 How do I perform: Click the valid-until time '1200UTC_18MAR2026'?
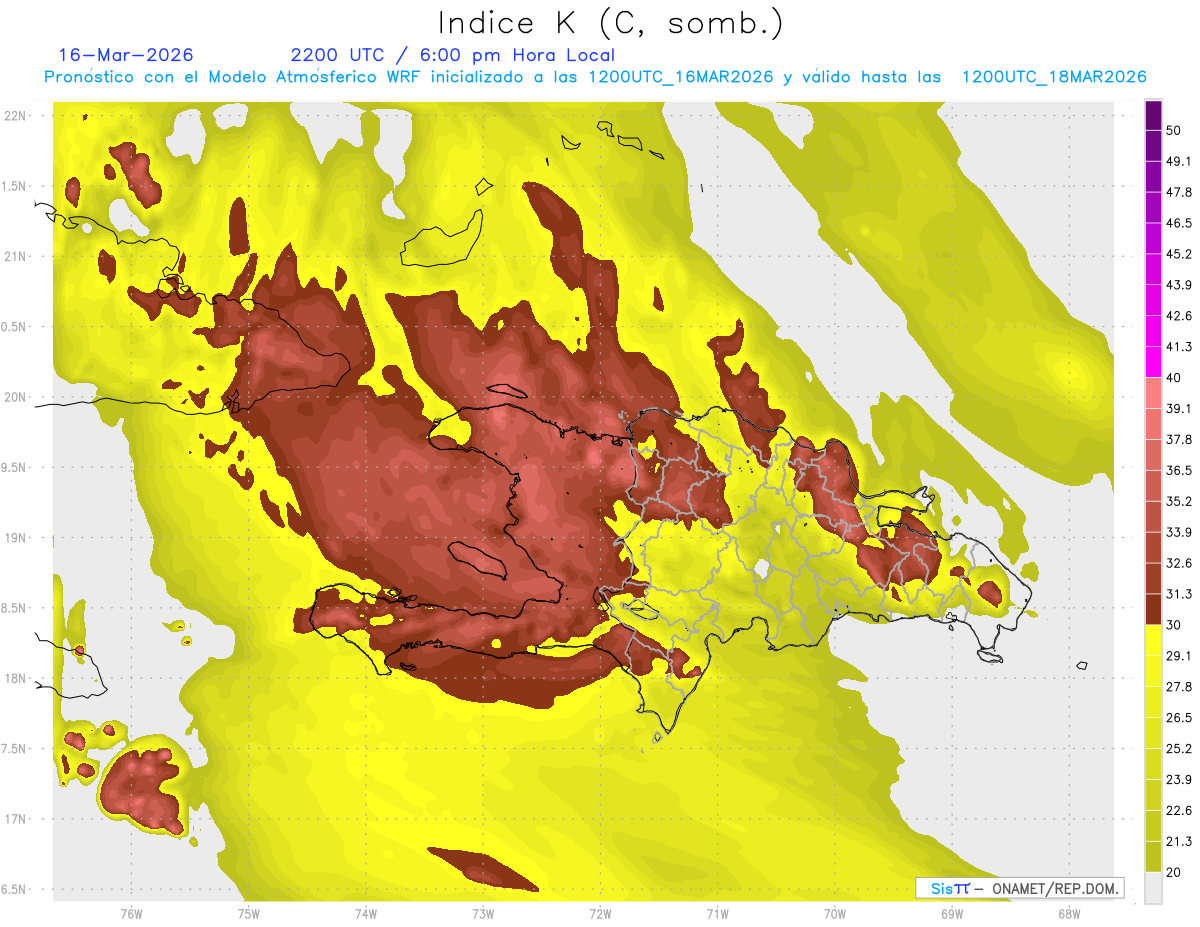[x=1053, y=77]
